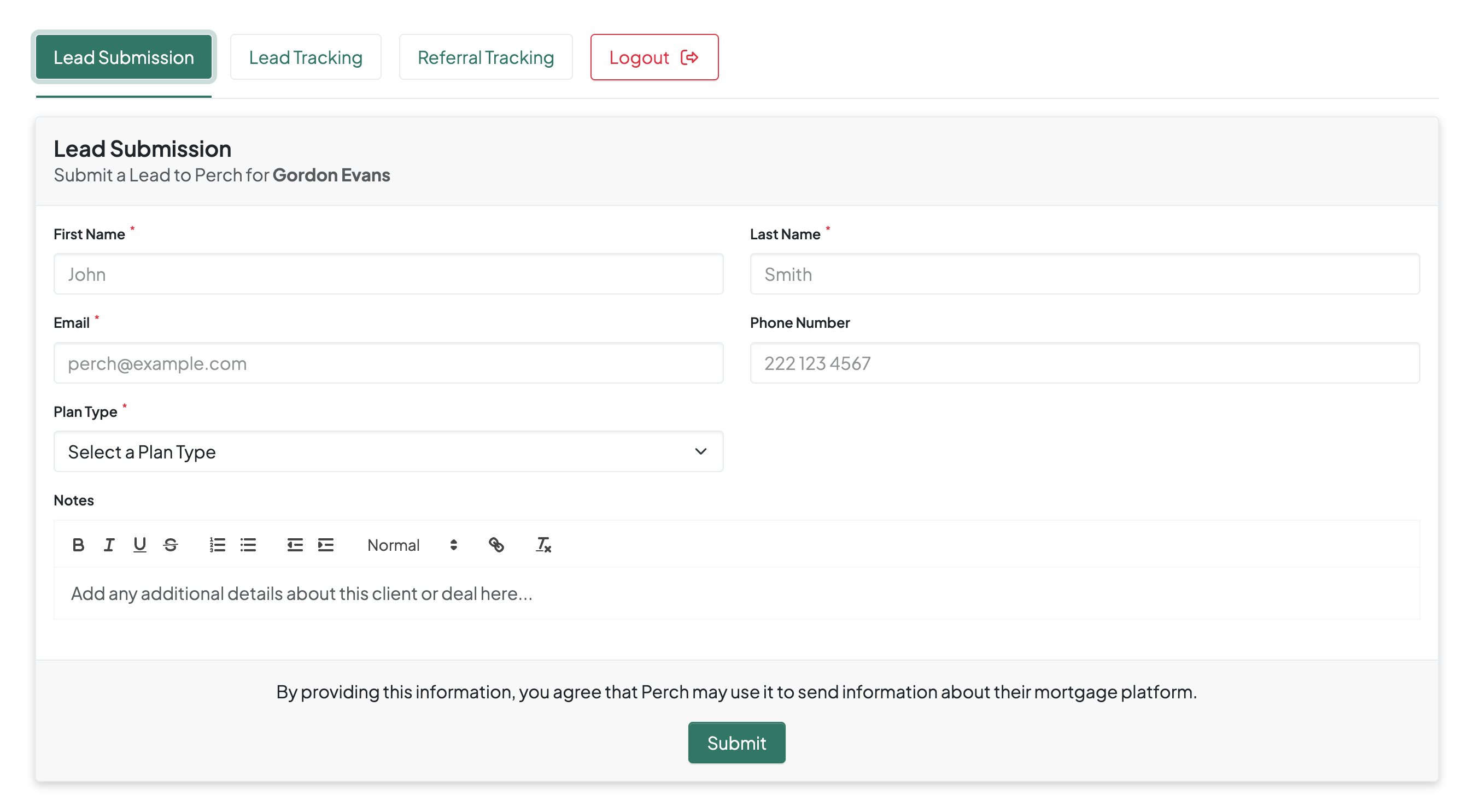
Task: Submit the lead form
Action: pos(736,742)
